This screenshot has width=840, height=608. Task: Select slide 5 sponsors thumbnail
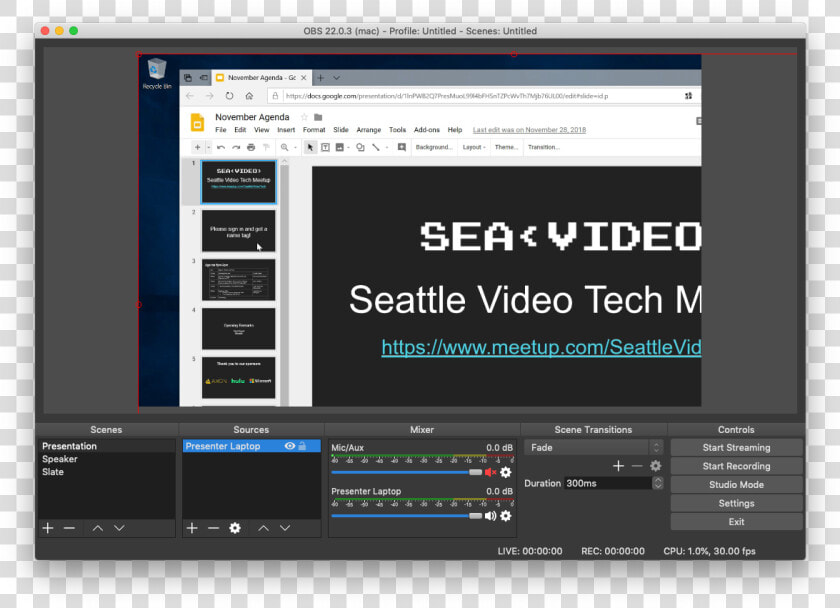(238, 378)
